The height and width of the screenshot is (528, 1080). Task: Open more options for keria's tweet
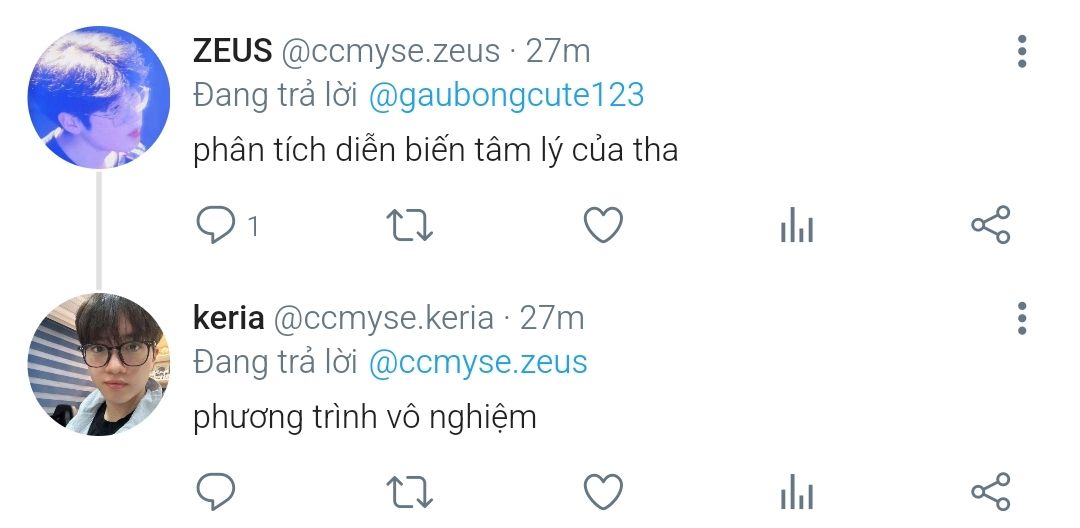tap(1021, 317)
